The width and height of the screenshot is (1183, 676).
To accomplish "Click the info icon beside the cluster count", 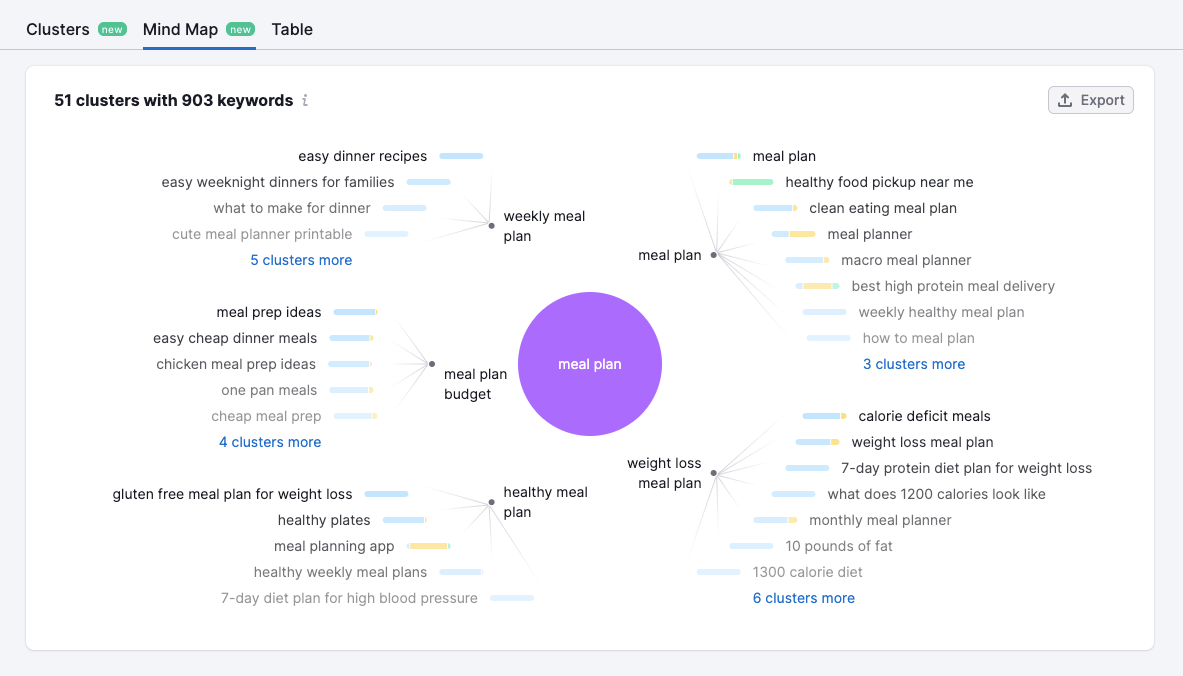I will pos(305,100).
